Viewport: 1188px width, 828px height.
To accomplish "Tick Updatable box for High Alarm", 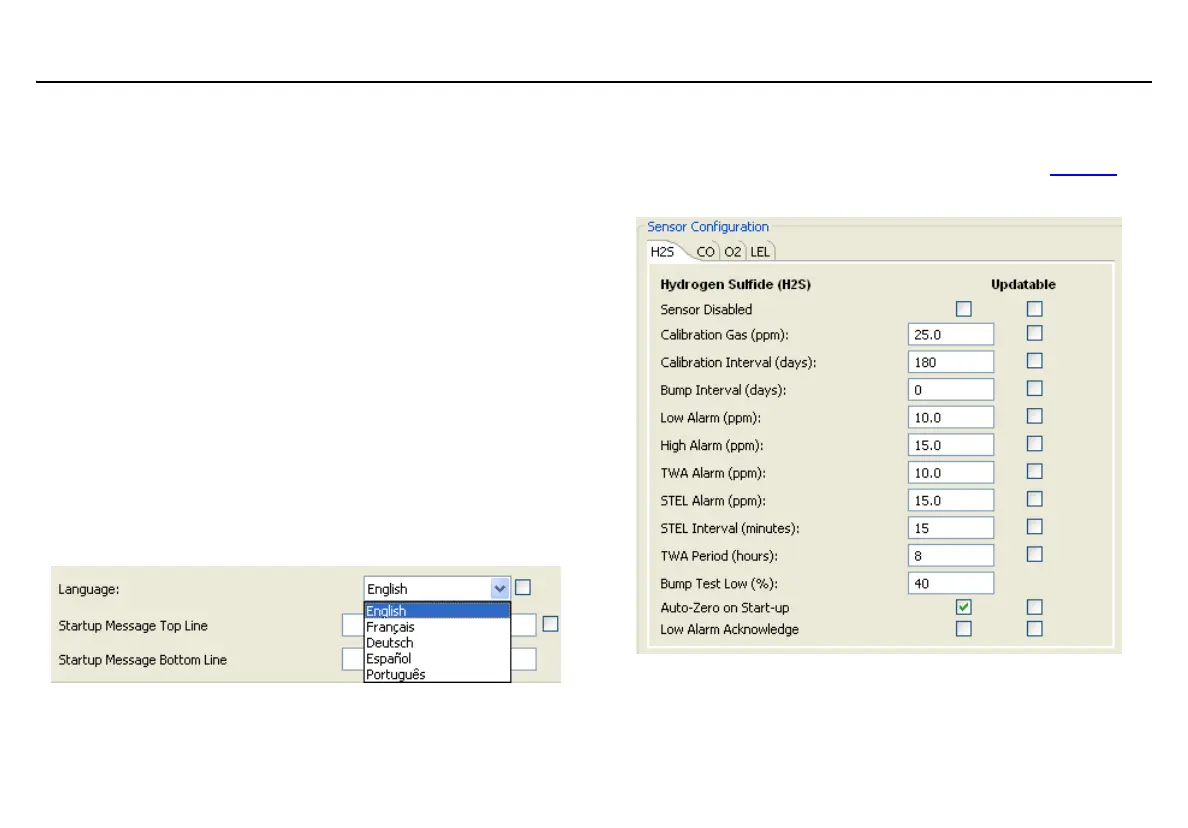I will [1034, 443].
